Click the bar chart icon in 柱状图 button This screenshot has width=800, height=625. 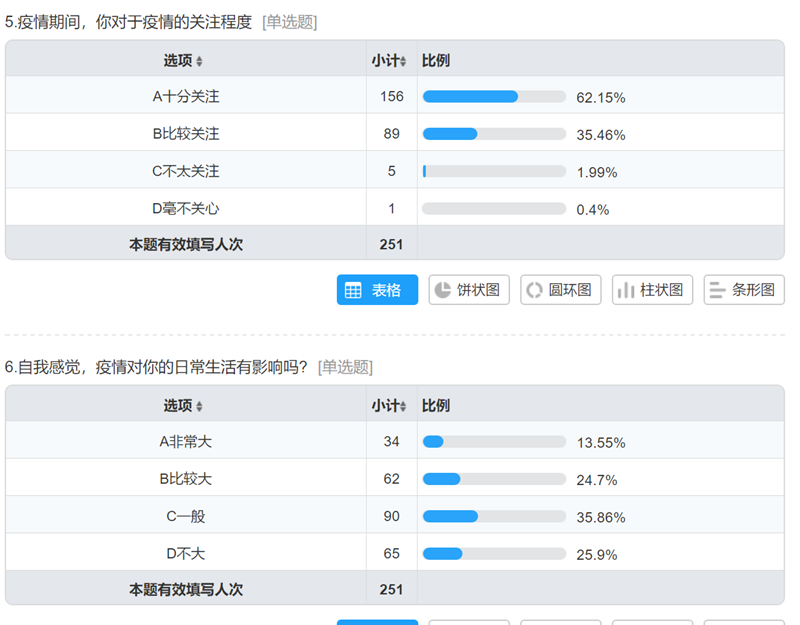626,290
